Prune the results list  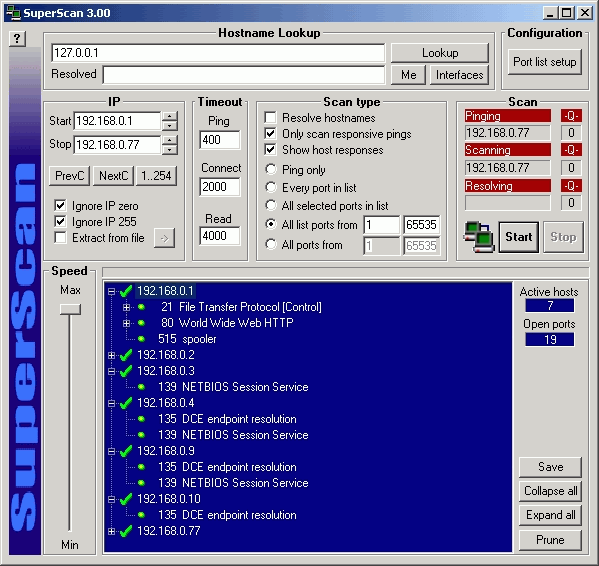click(550, 540)
